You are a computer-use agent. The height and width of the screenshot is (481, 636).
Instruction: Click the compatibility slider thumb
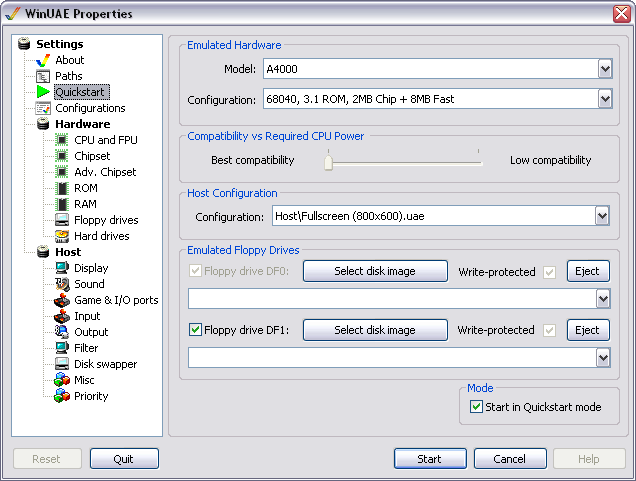[329, 163]
